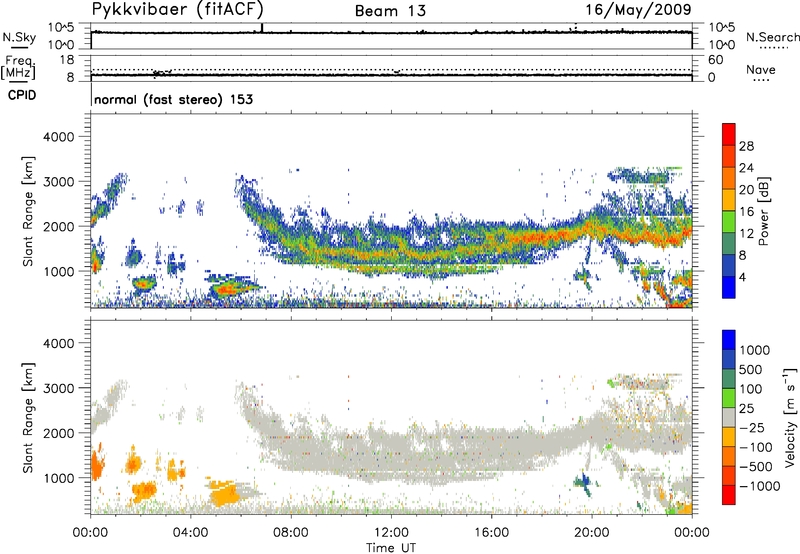
Task: Select the "Beam 13" heading
Action: tap(390, 11)
